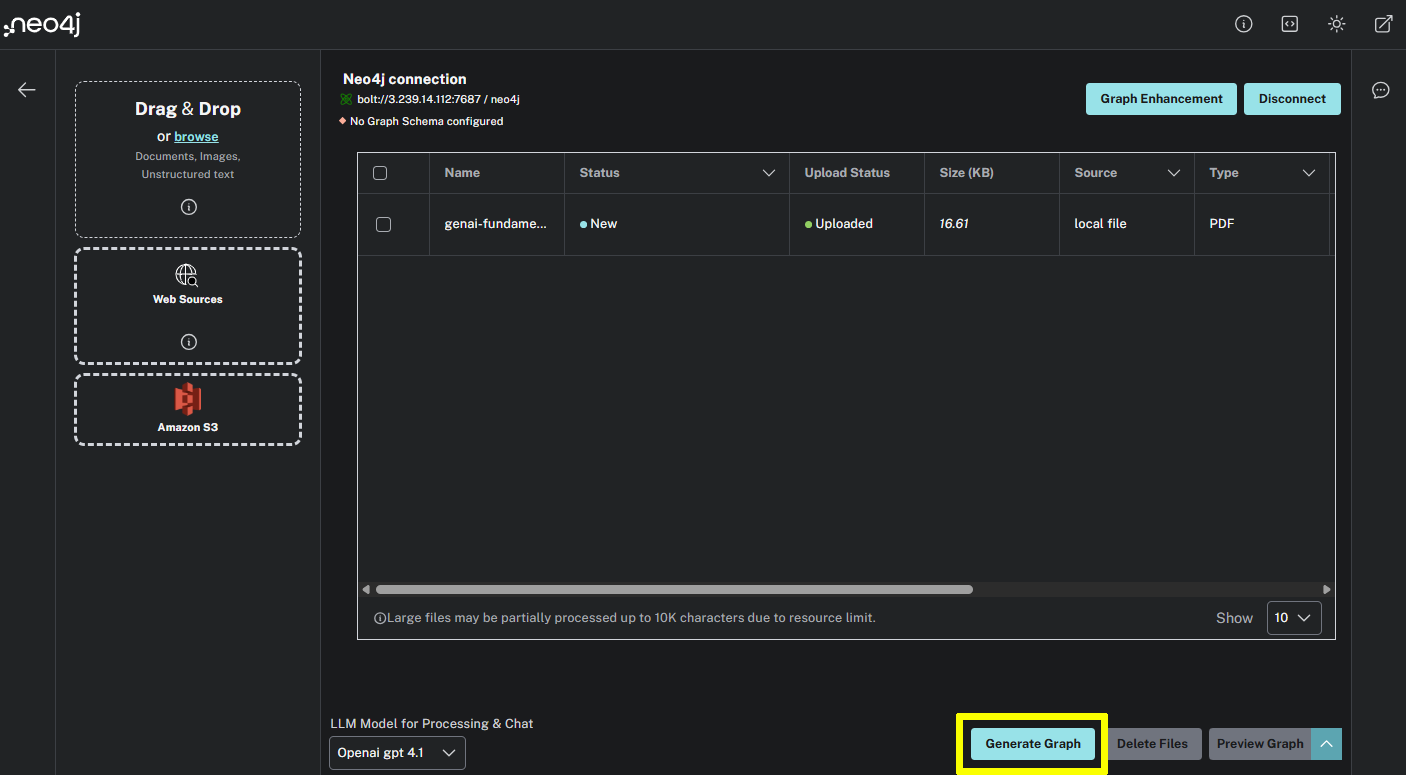1406x775 pixels.
Task: Toggle light theme with the sun icon
Action: 1337,24
